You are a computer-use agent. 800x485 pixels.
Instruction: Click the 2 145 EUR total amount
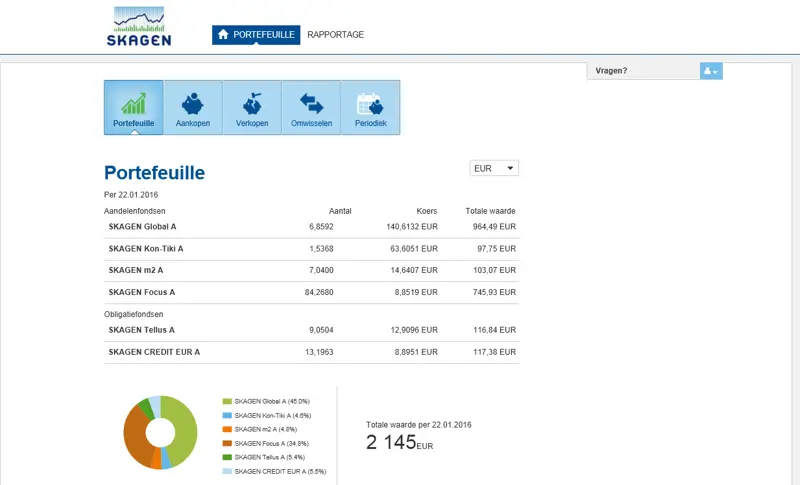click(399, 442)
